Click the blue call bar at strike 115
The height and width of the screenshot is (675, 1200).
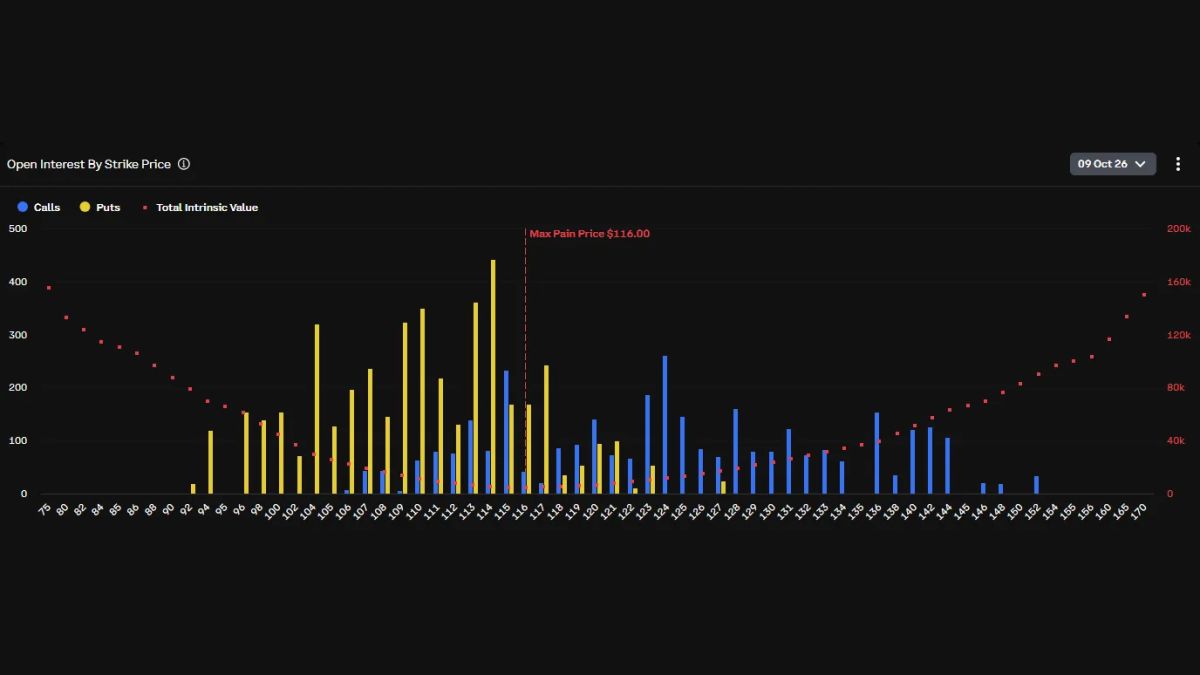(x=506, y=433)
